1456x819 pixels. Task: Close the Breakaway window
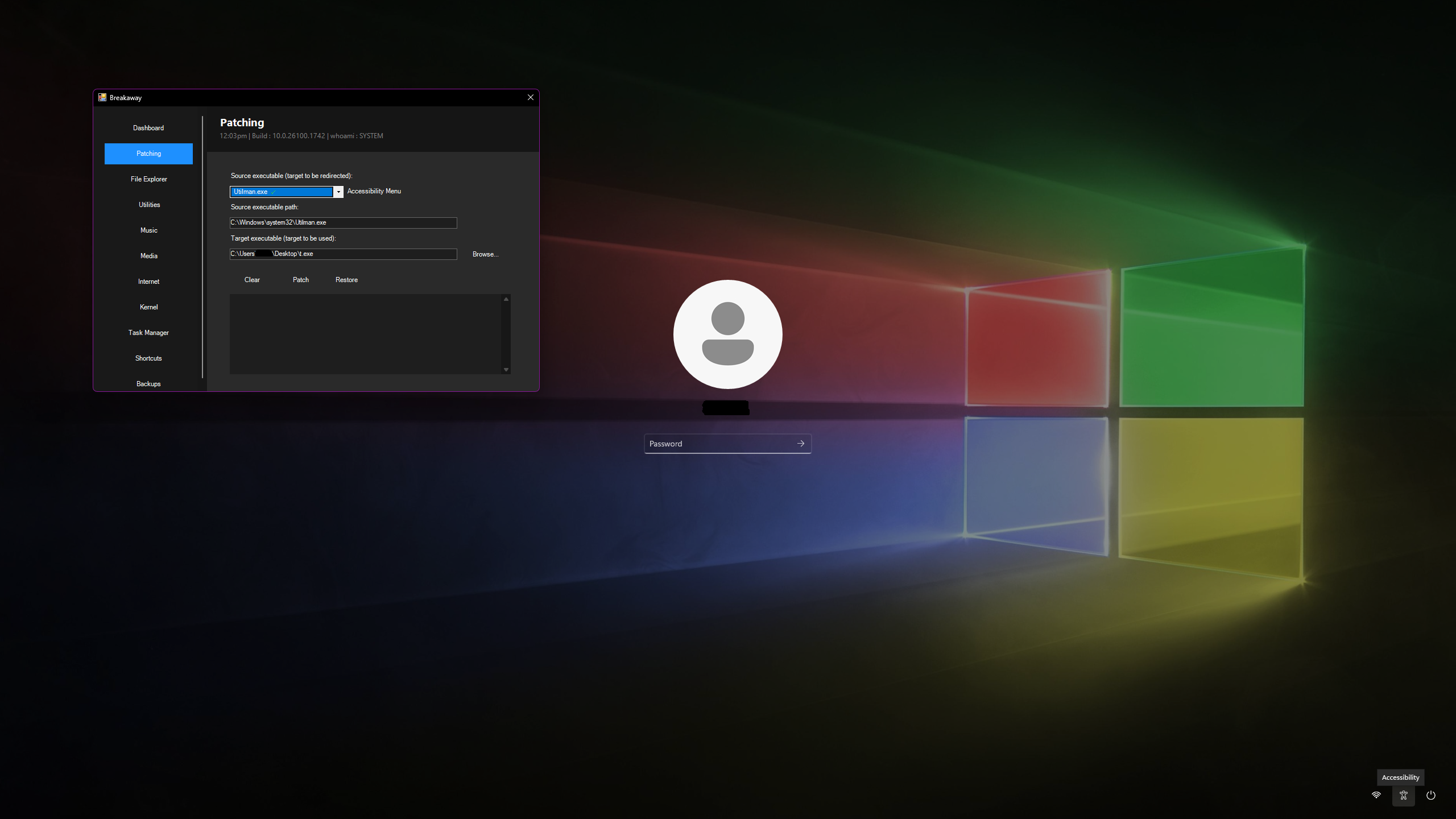pos(531,97)
